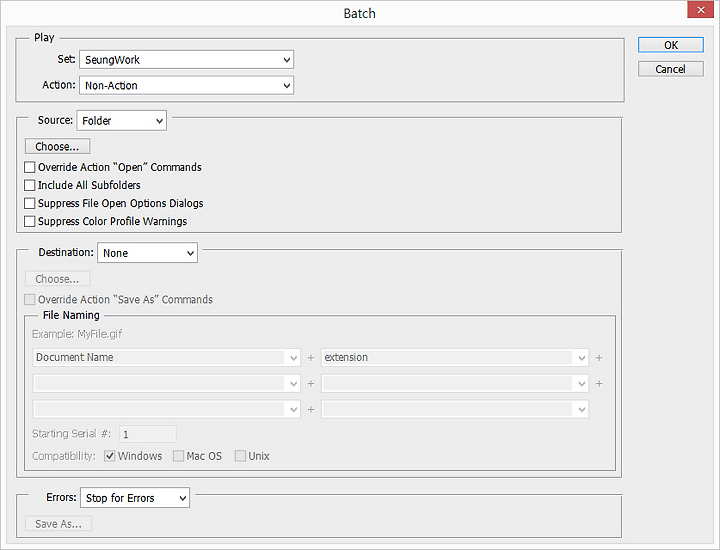Enable Suppress Color Profile Warnings checkbox
This screenshot has width=720, height=550.
[x=29, y=221]
